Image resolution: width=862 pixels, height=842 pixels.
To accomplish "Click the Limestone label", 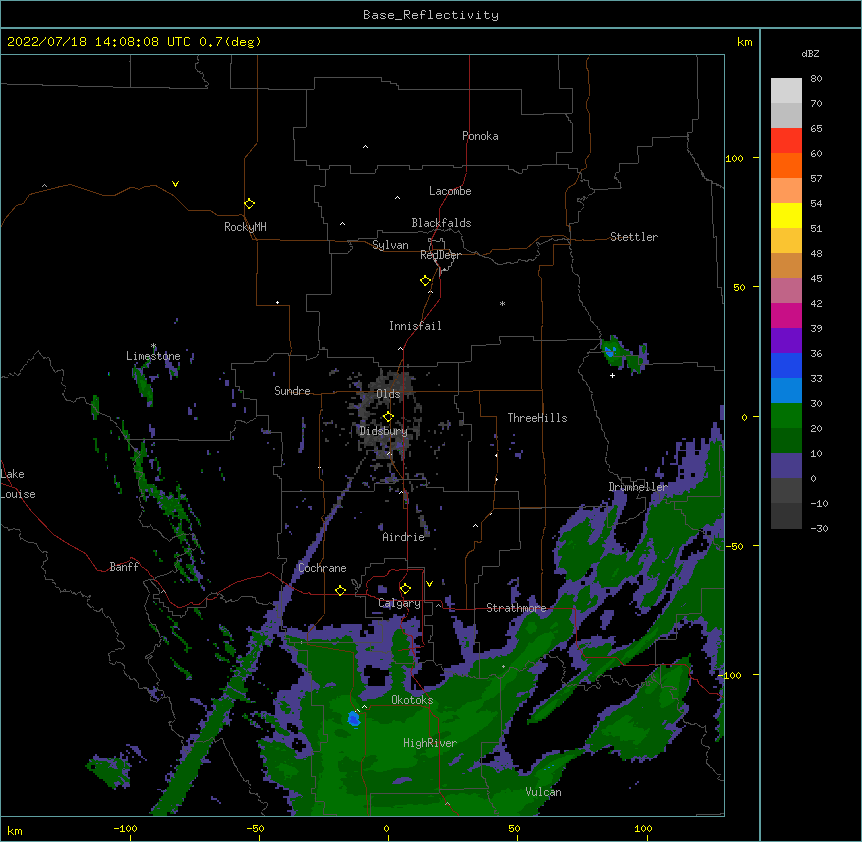I will 153,356.
